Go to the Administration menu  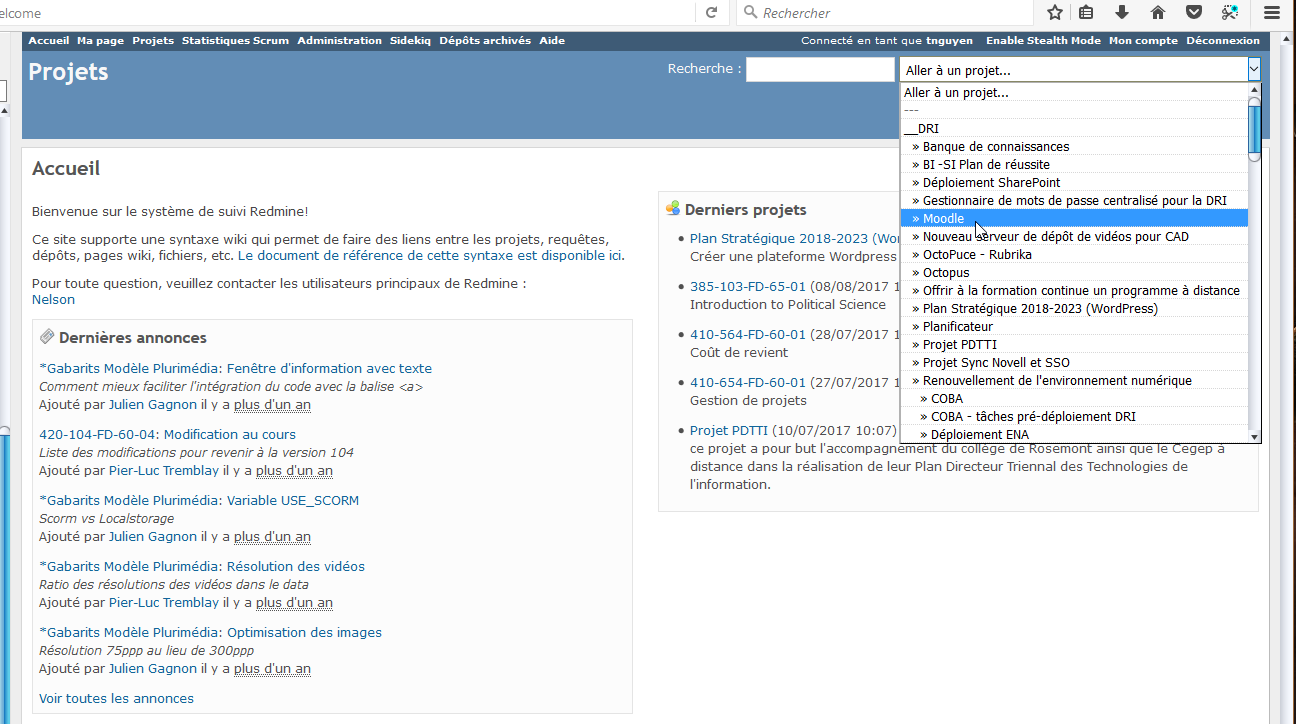pos(339,41)
